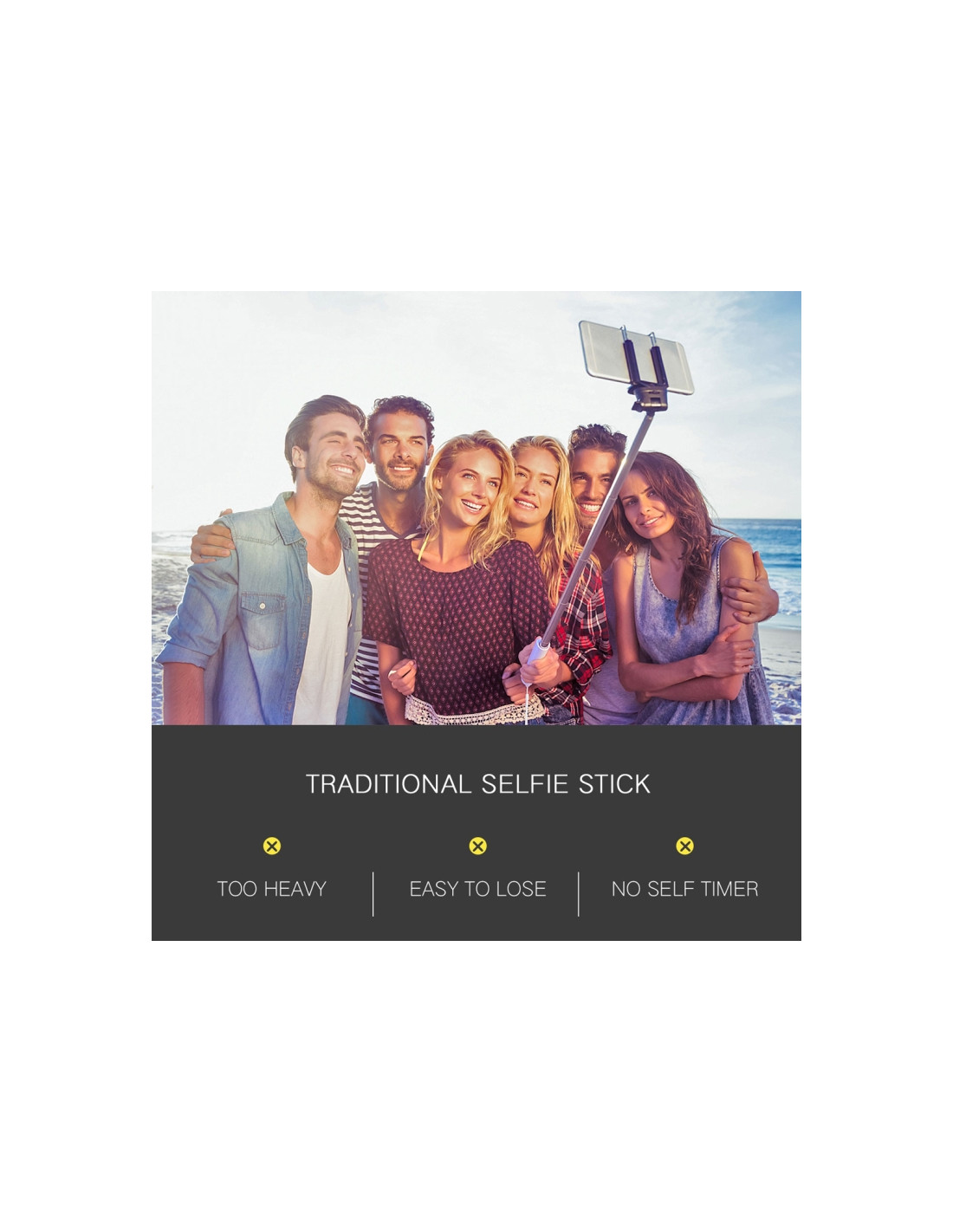Click the TOO HEAVY label
The image size is (953, 1232).
[271, 889]
